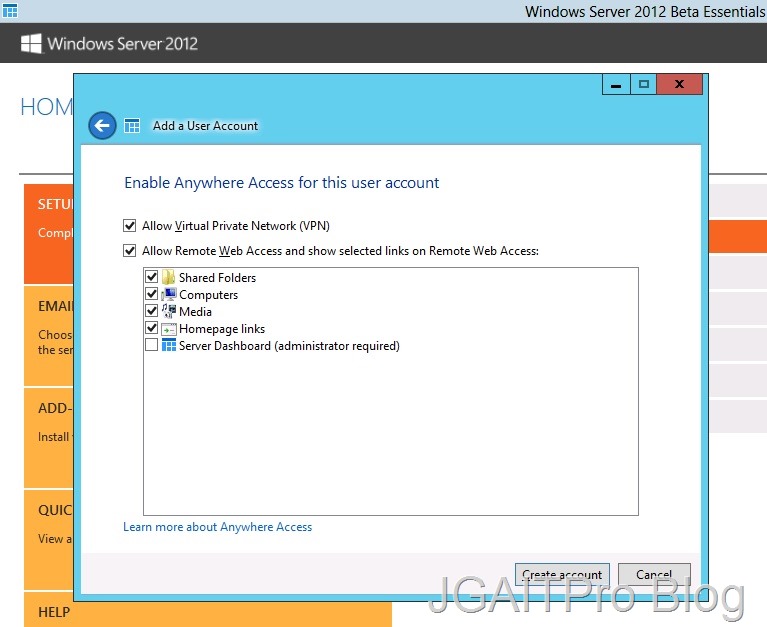Screen dimensions: 767x627
Task: Click the Shared Folders folder icon
Action: [x=168, y=277]
